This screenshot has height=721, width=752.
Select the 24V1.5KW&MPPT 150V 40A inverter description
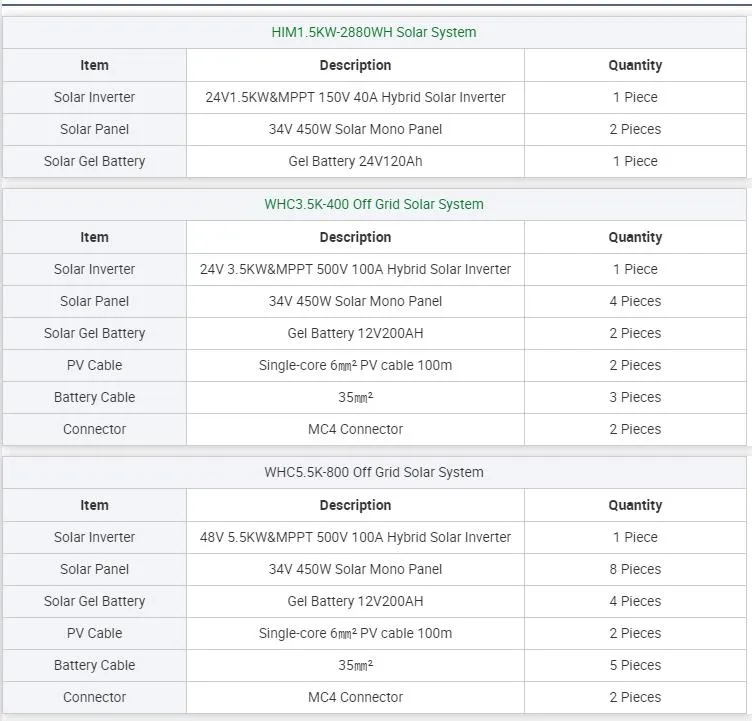tap(355, 97)
